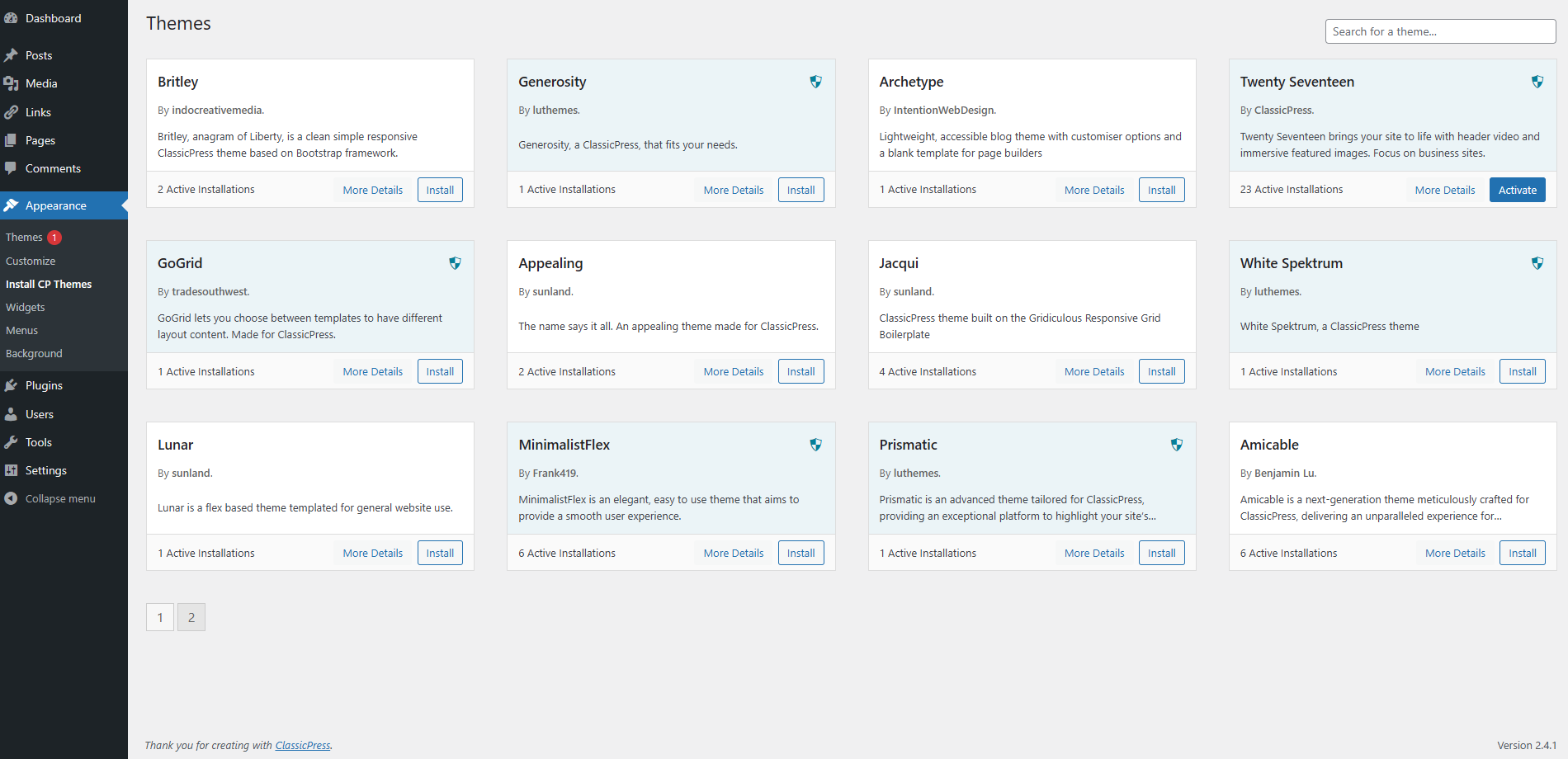Open Plugins in the sidebar
Viewport: 1568px width, 759px height.
click(x=64, y=385)
